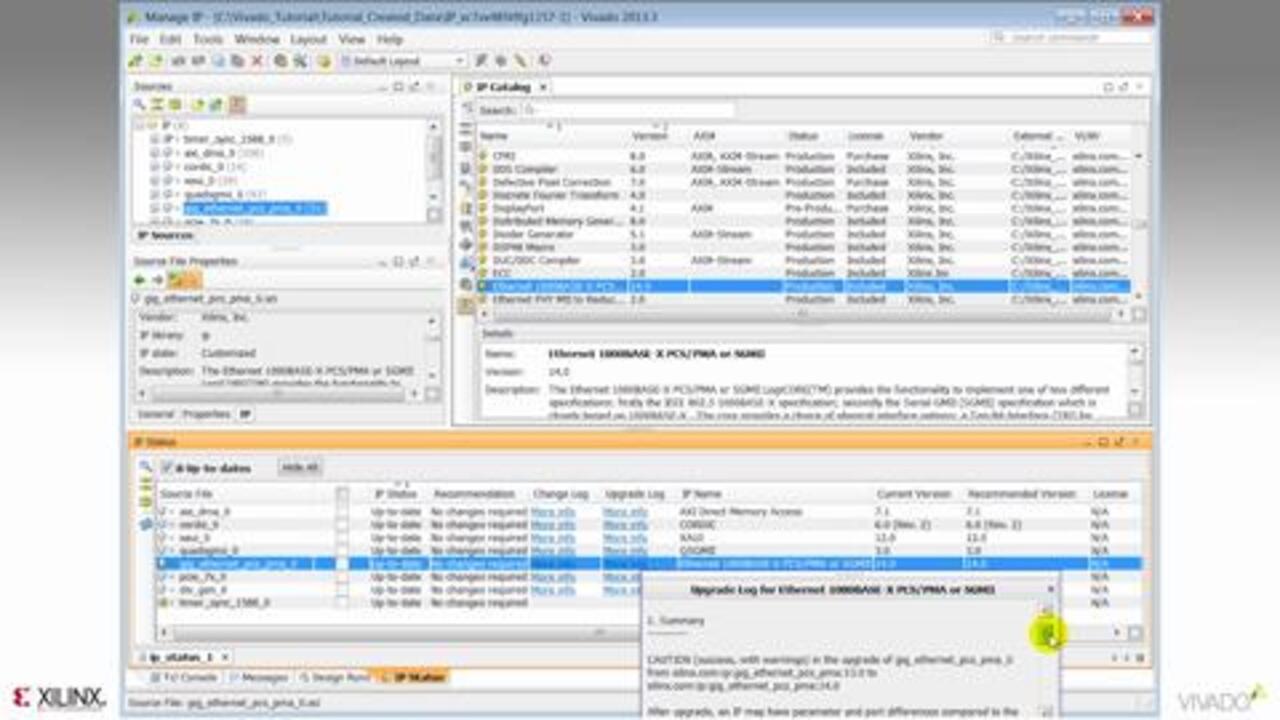This screenshot has width=1280, height=720.
Task: Check the cordic_0 row checkbox in IP Status
Action: 343,525
